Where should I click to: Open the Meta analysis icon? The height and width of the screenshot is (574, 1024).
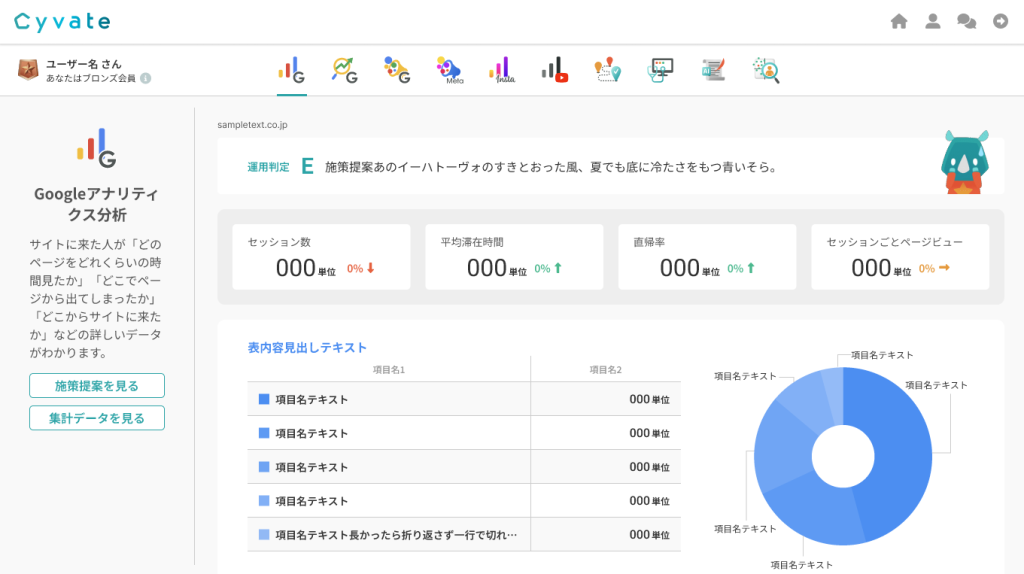[x=449, y=69]
